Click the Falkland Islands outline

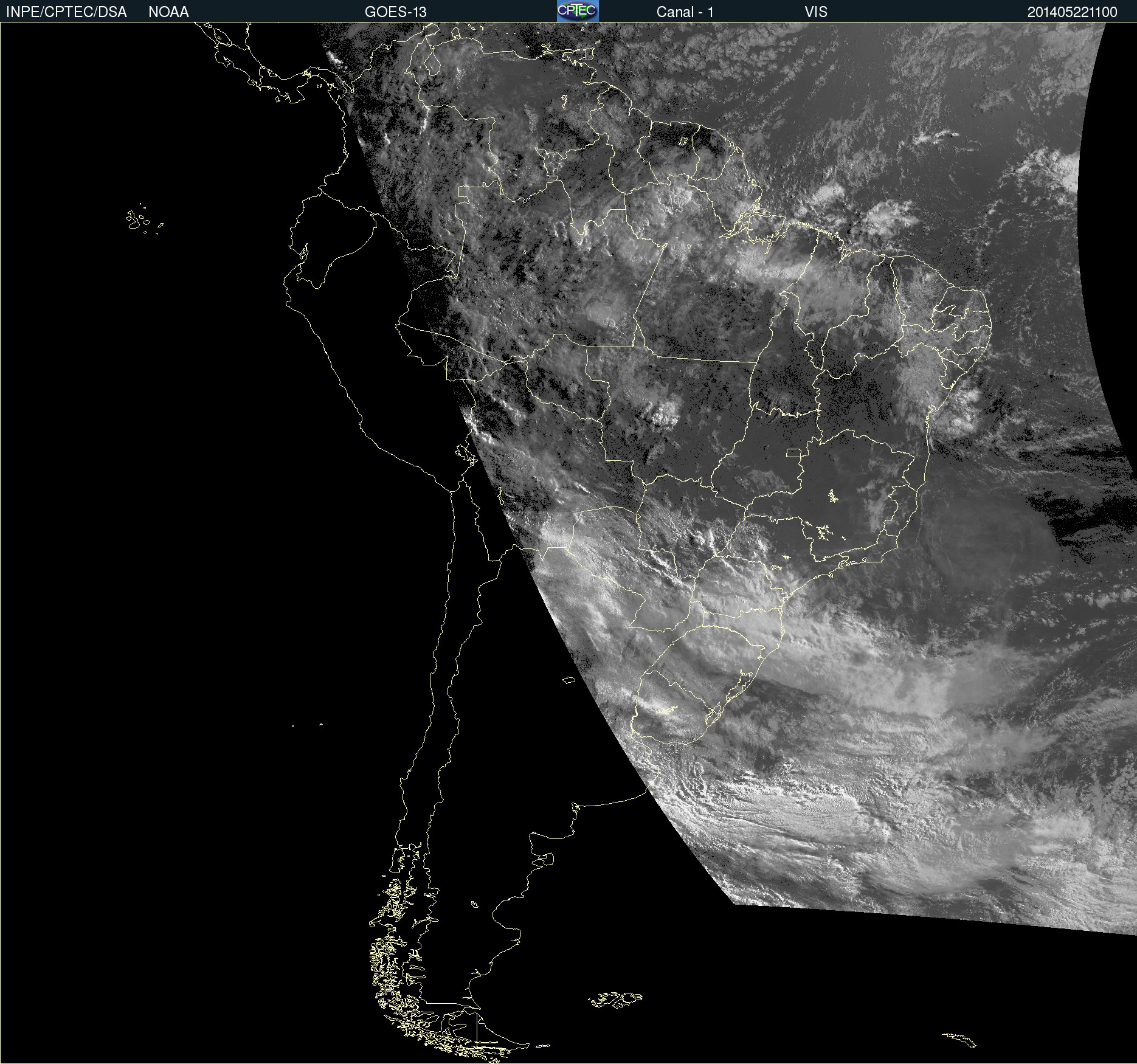click(x=615, y=999)
